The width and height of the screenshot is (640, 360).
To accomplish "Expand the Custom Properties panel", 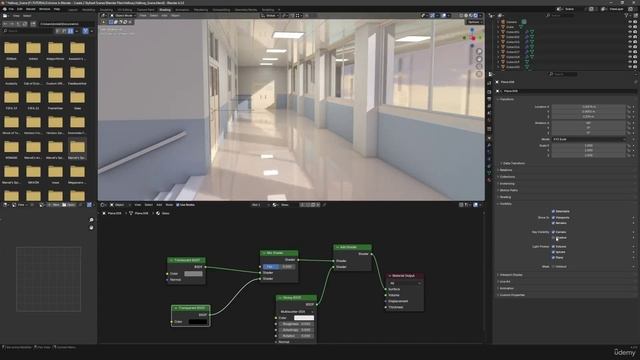I will tap(511, 295).
